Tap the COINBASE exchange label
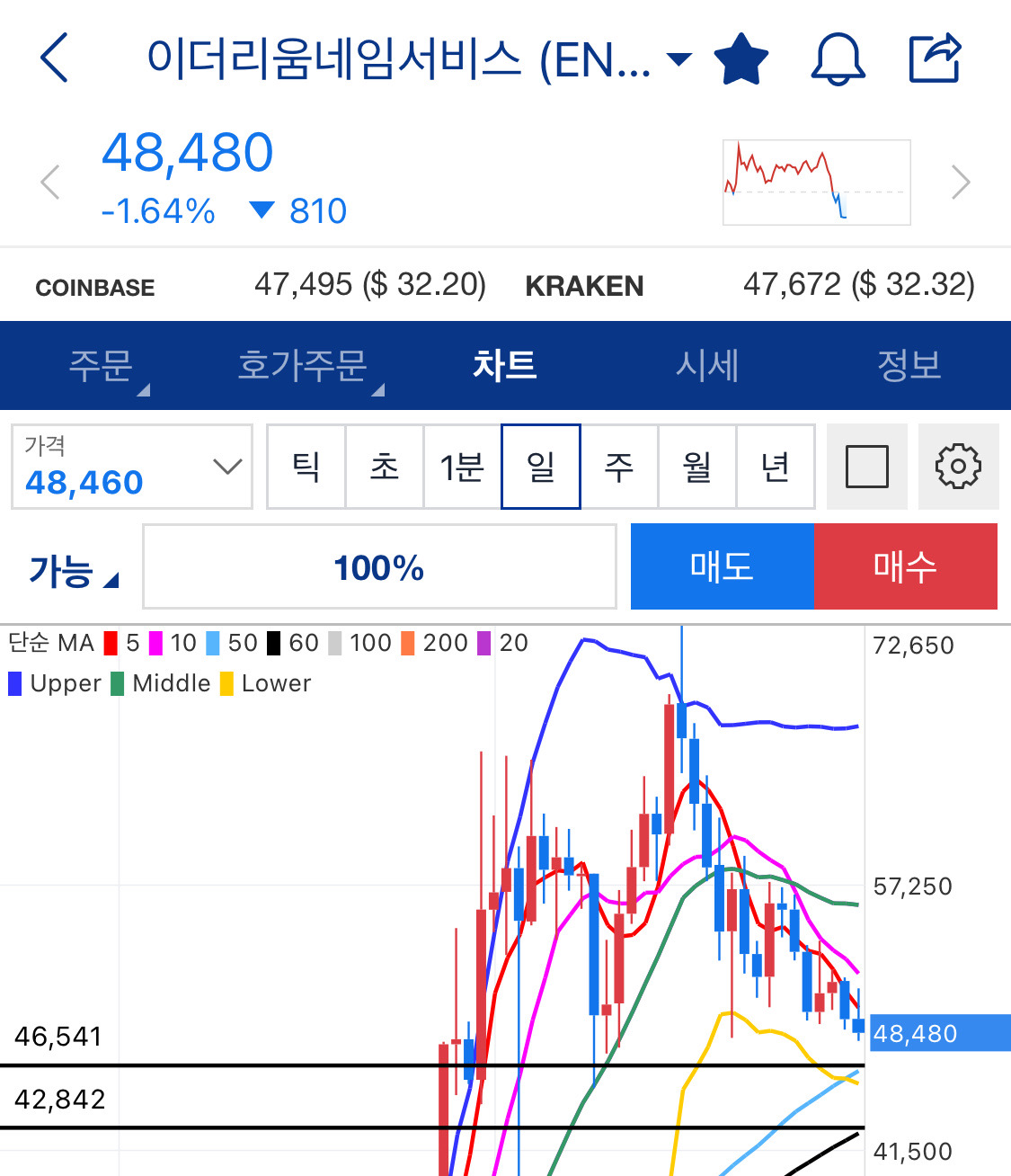 tap(95, 288)
